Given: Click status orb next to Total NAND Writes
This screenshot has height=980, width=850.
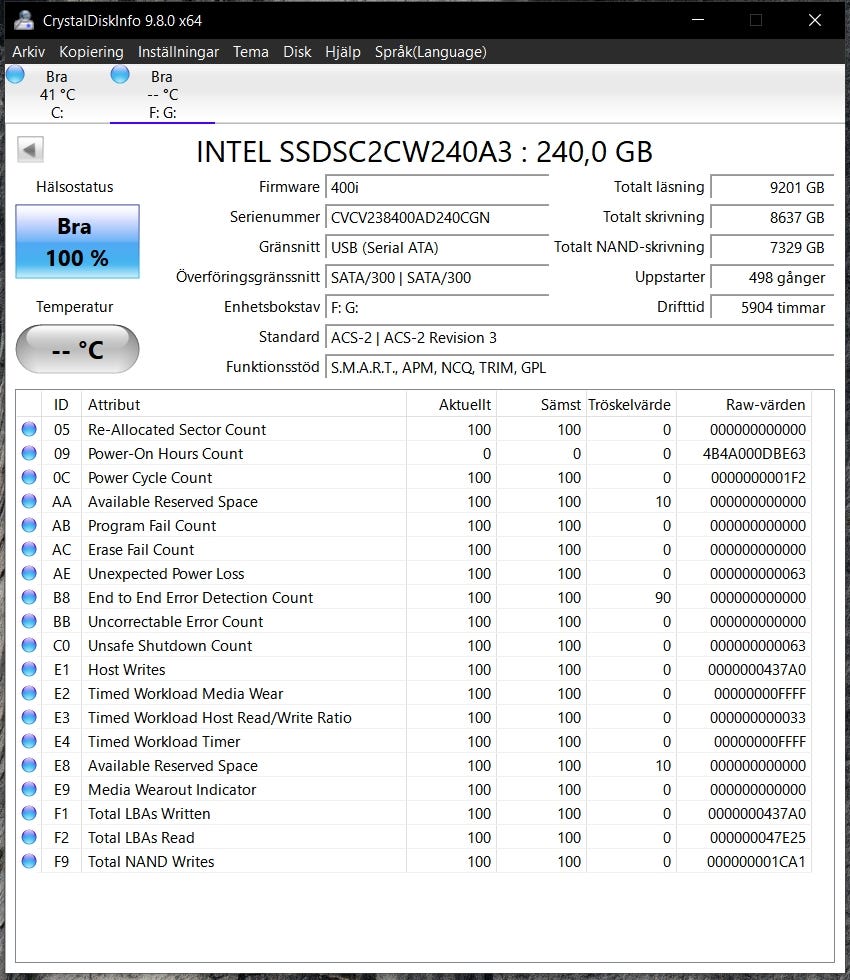Looking at the screenshot, I should click(29, 862).
